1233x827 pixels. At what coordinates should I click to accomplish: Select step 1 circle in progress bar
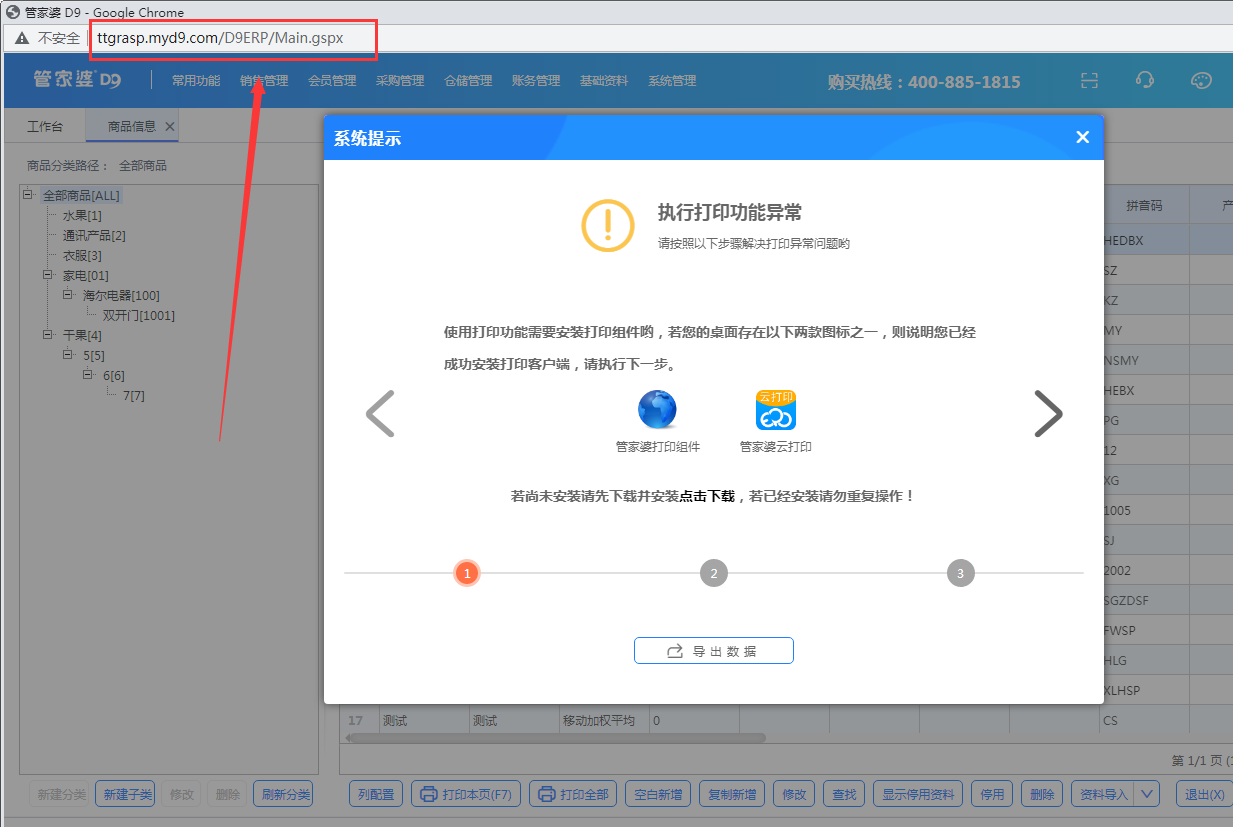click(467, 573)
